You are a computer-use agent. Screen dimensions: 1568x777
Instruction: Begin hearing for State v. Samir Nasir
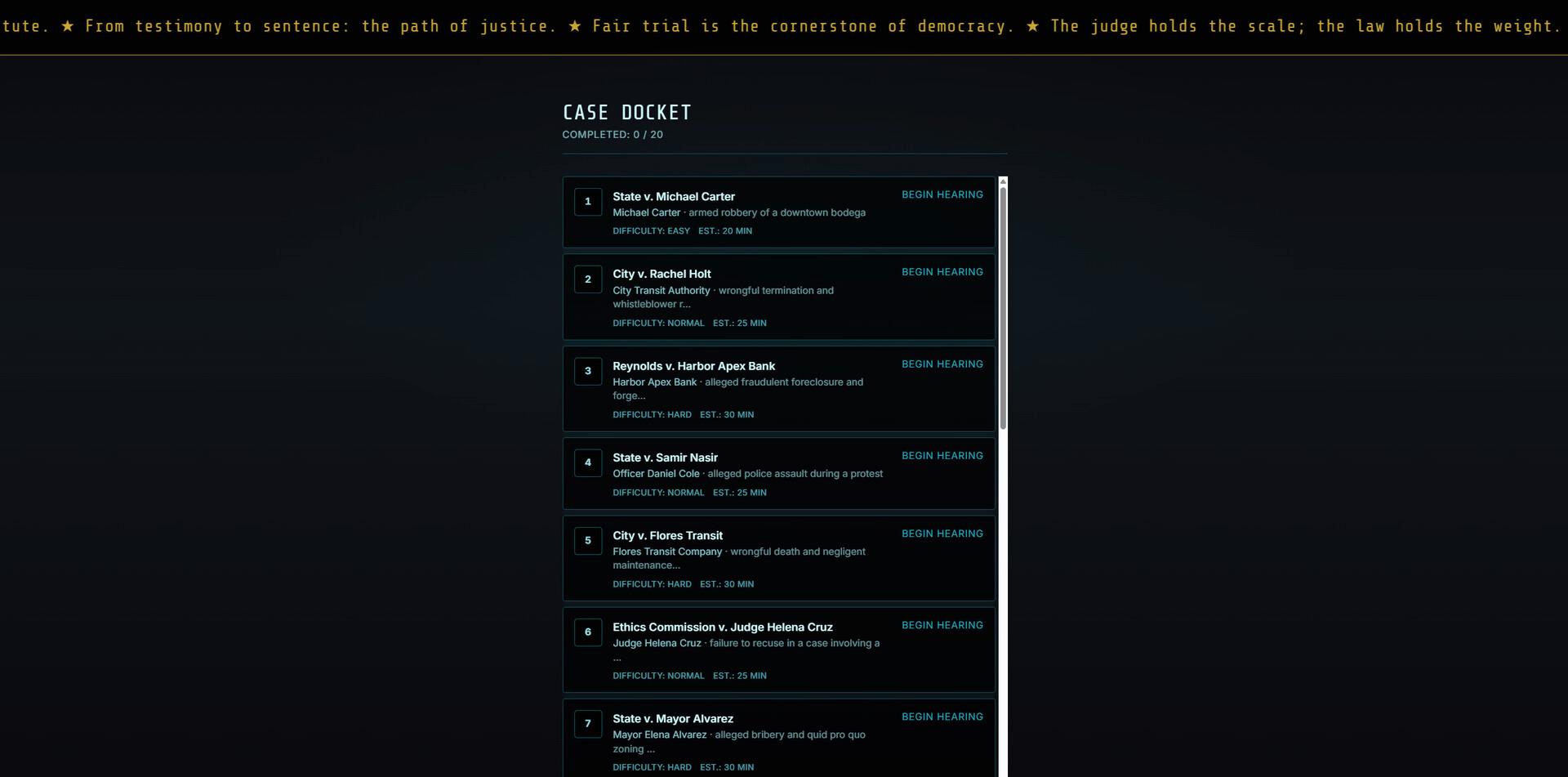point(942,456)
